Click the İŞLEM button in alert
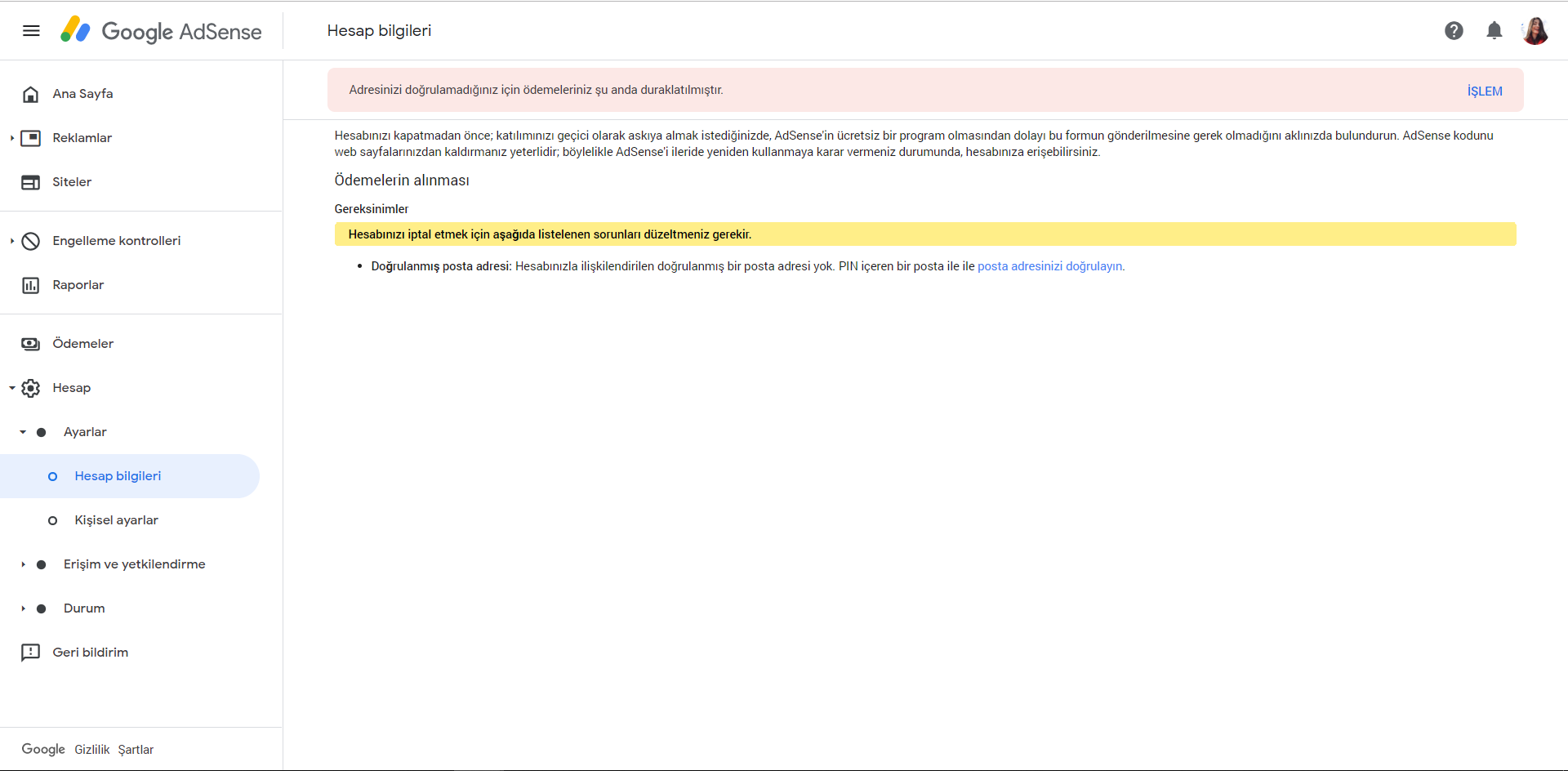The image size is (1568, 771). pos(1485,91)
